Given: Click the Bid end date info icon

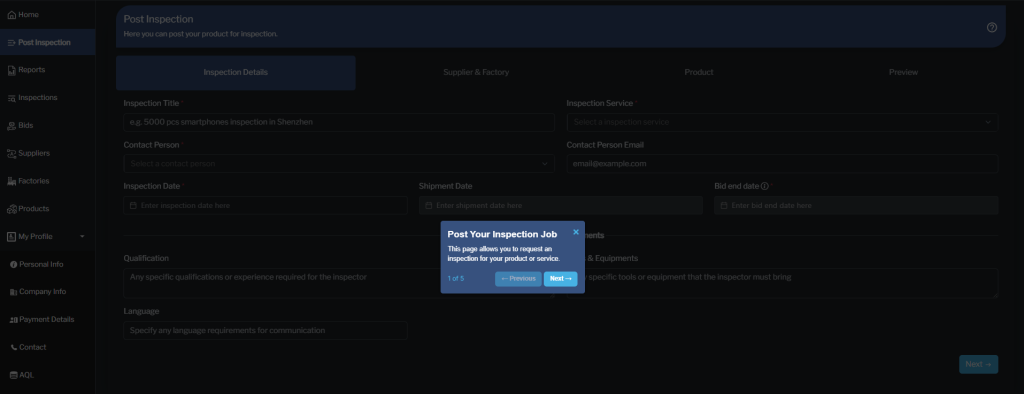Looking at the screenshot, I should pos(765,186).
